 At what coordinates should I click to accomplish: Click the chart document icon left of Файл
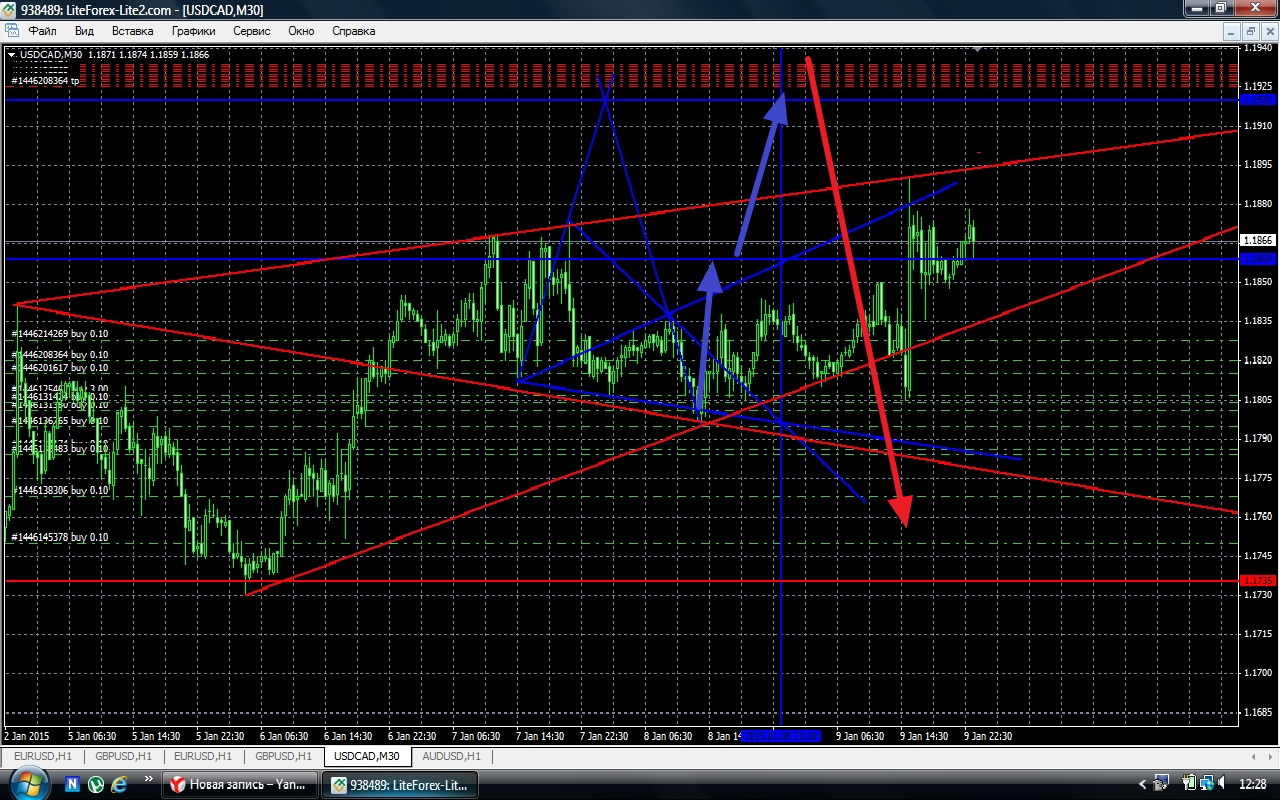pos(12,31)
